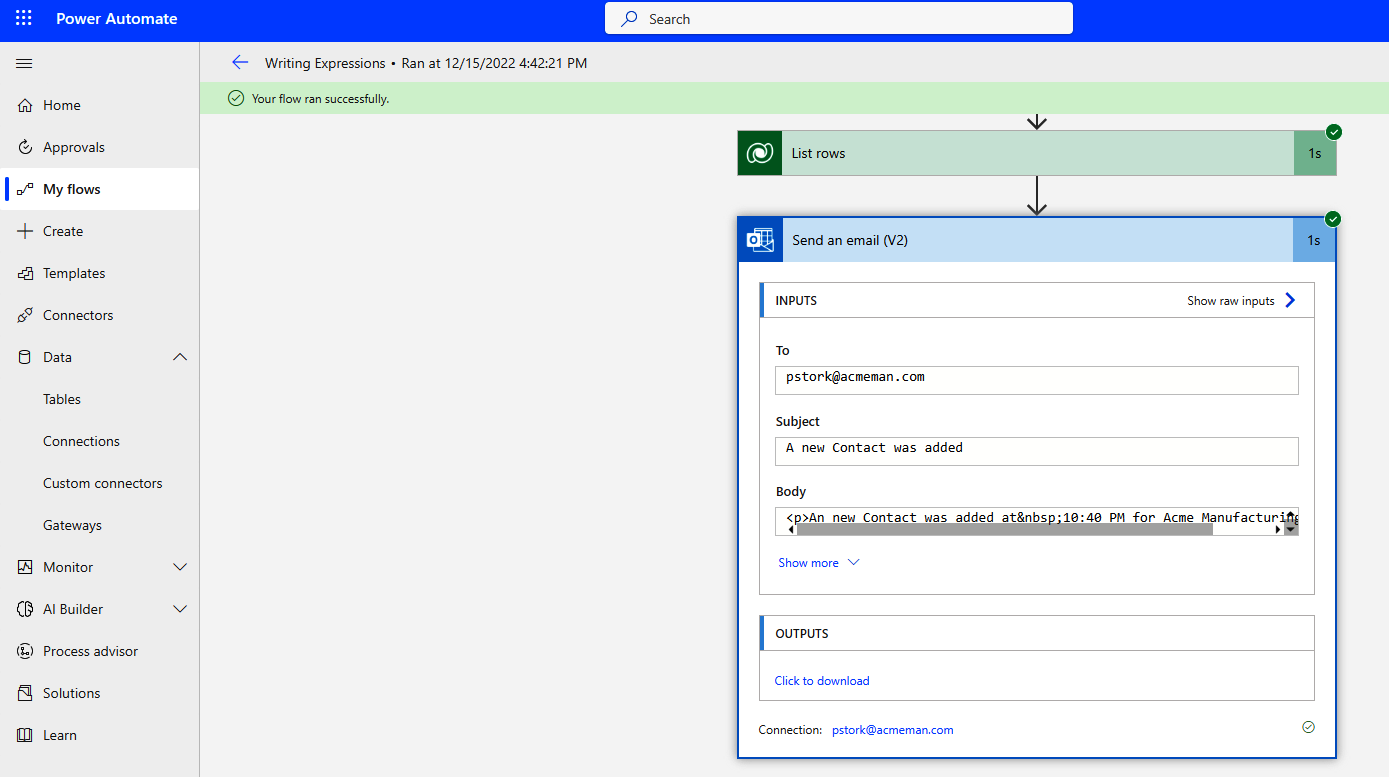The height and width of the screenshot is (777, 1389).
Task: Open Approvals in the navigation
Action: click(x=74, y=147)
